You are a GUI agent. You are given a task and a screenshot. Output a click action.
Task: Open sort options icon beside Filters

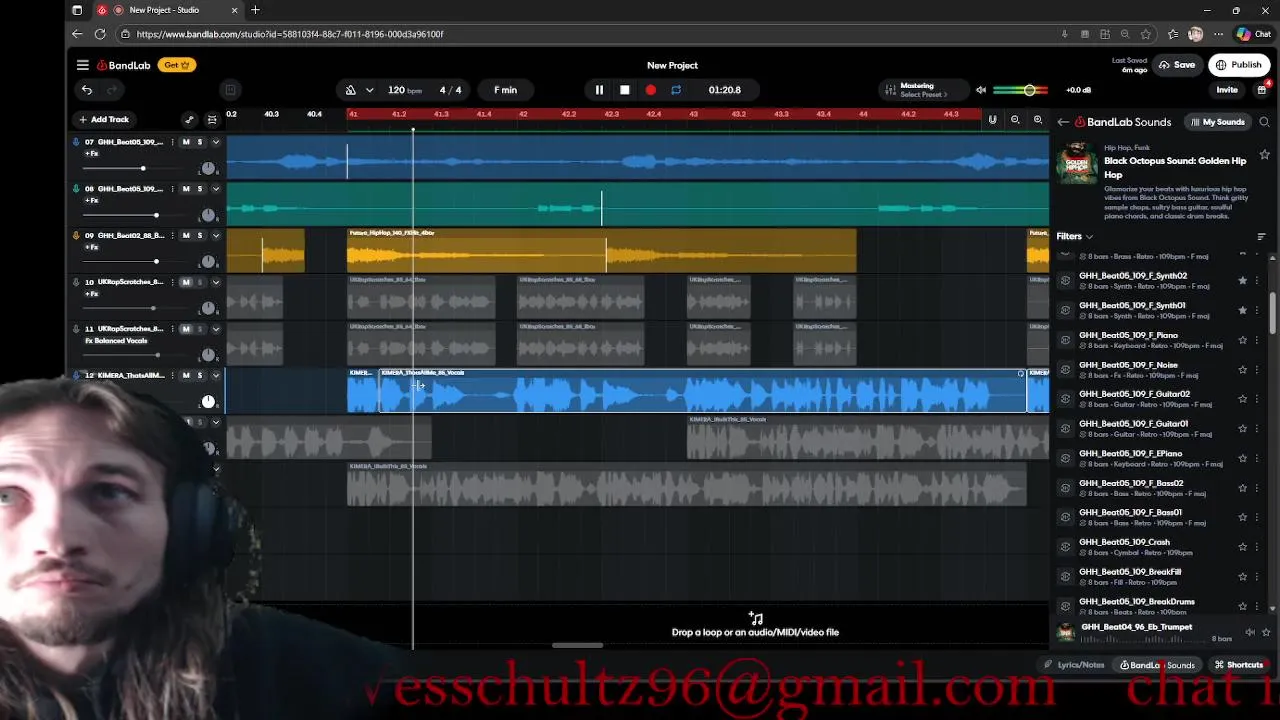click(1261, 237)
